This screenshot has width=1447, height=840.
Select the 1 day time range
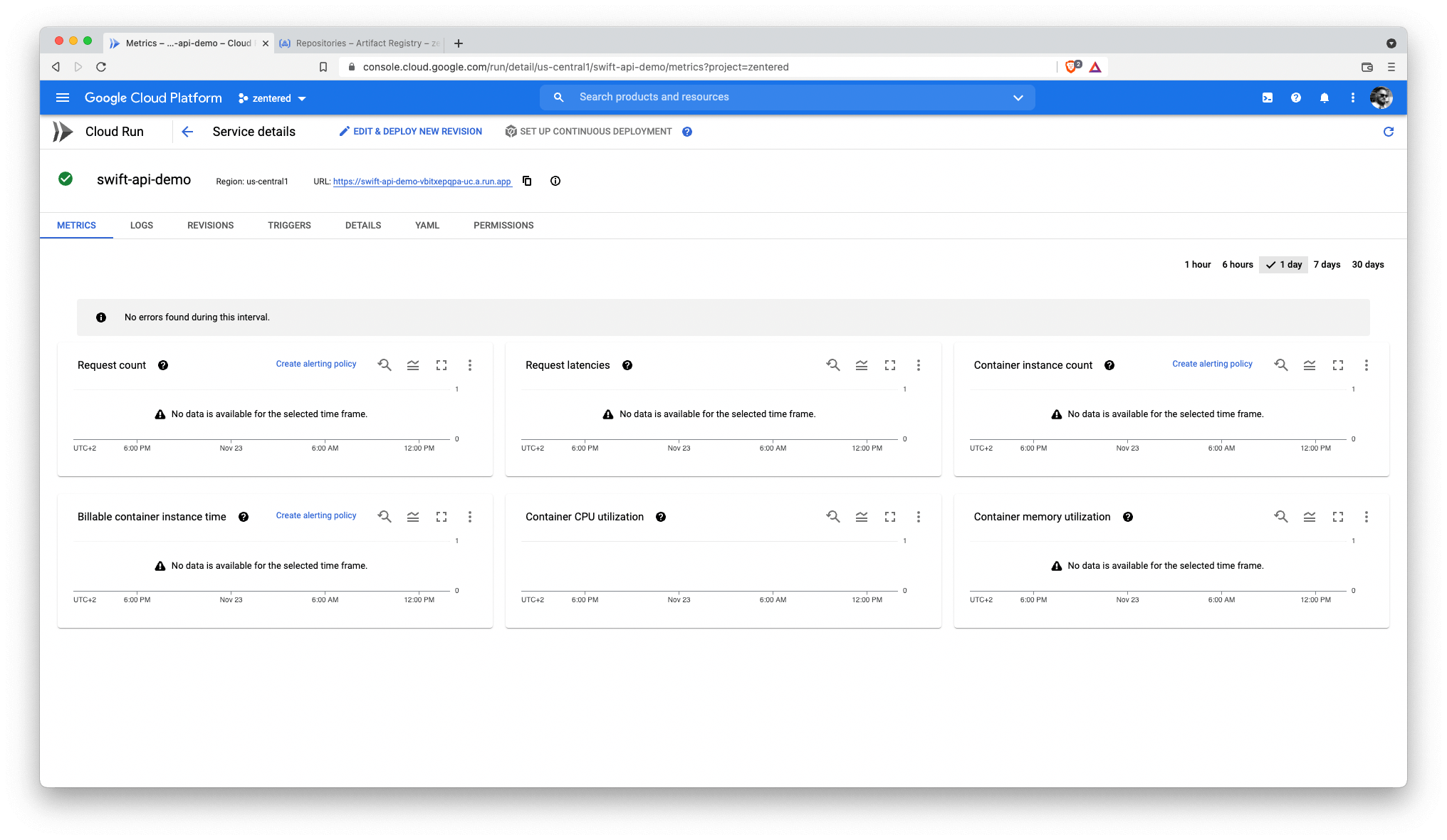click(1284, 265)
